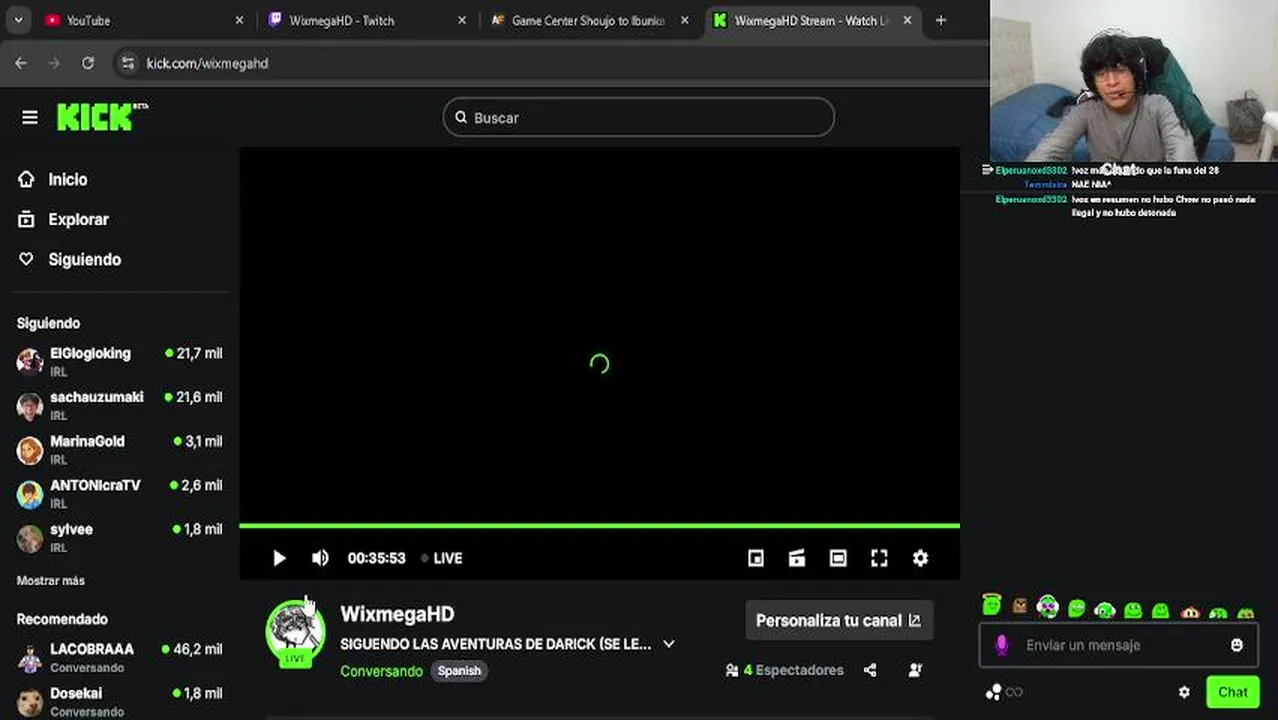Viewport: 1278px width, 720px height.
Task: Switch to WixmegaHD - Twitch tab
Action: point(364,20)
